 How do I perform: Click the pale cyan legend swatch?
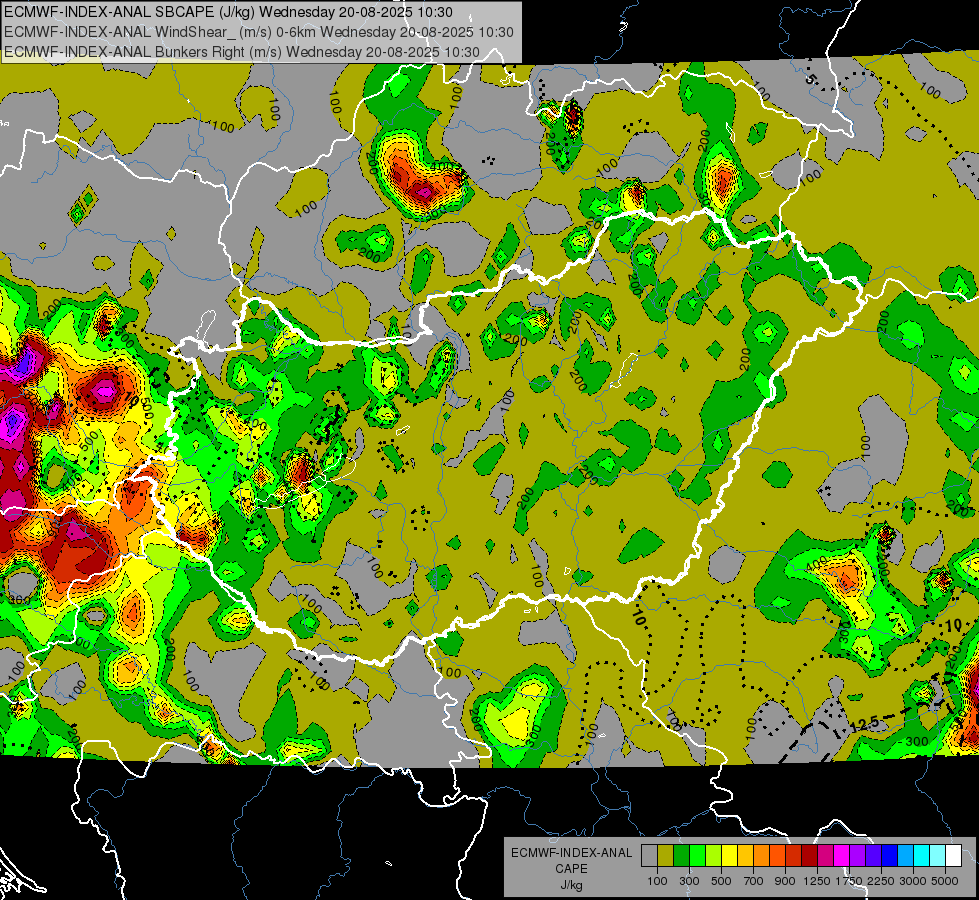938,855
